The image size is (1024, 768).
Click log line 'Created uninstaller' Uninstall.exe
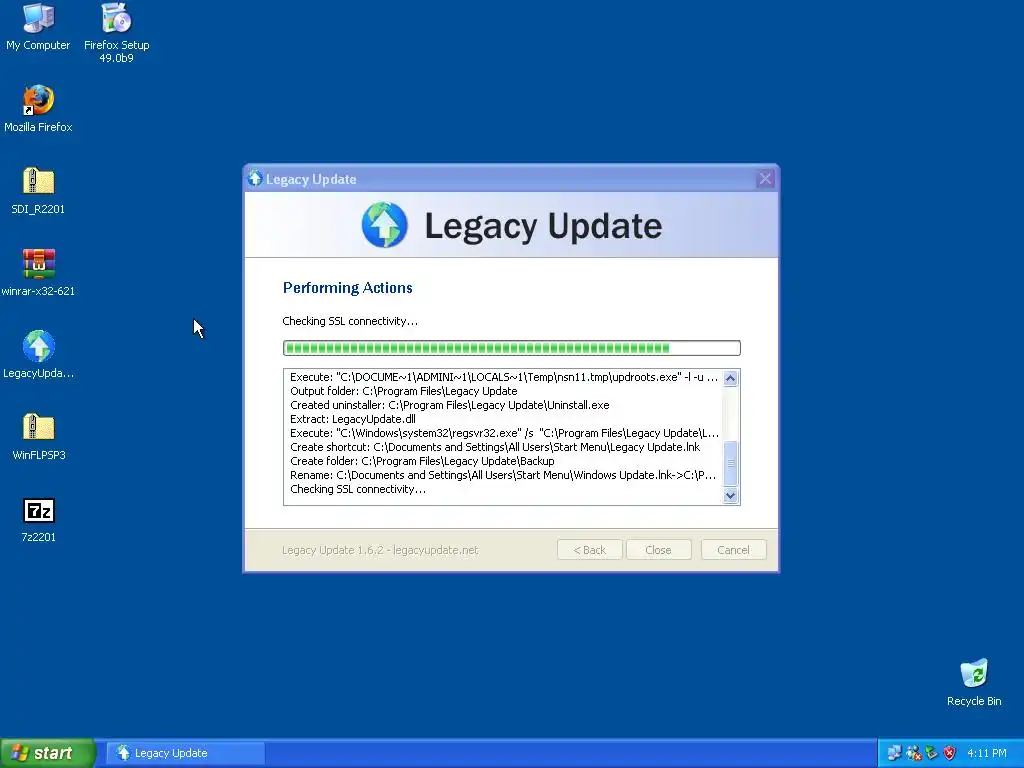450,405
